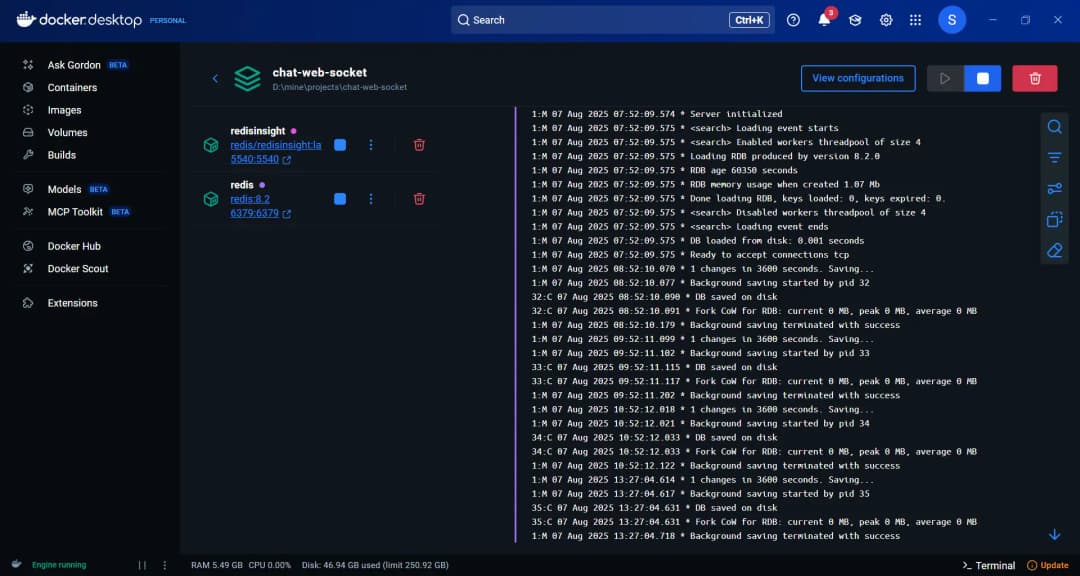Open Ask Gordon in sidebar

[74, 65]
